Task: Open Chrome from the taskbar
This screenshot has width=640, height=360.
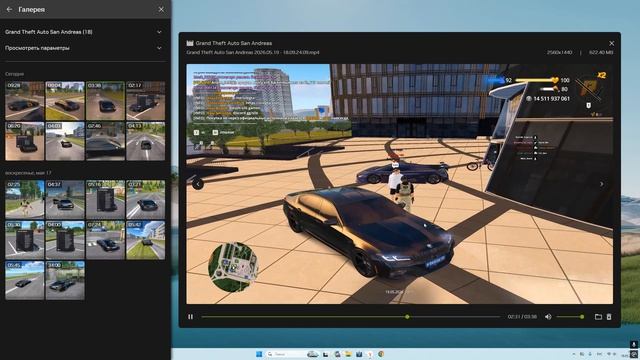Action: pyautogui.click(x=380, y=354)
